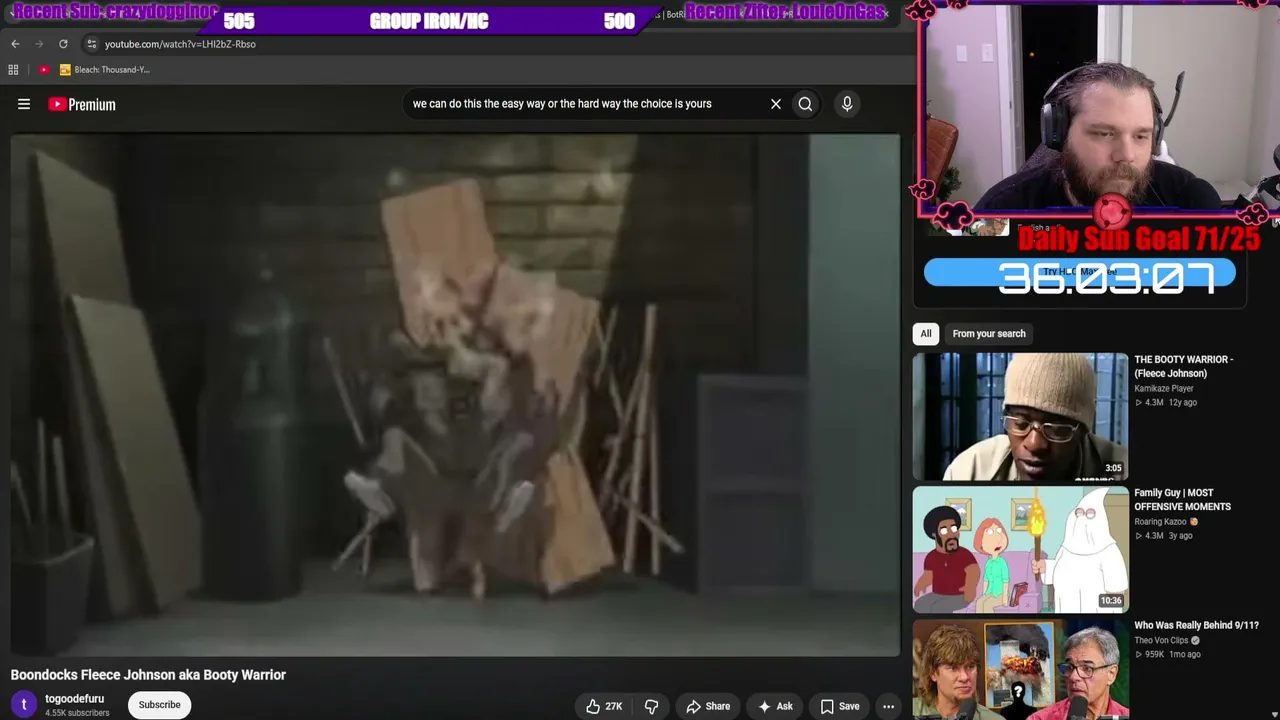Run the search with the magnifier icon

pyautogui.click(x=805, y=104)
